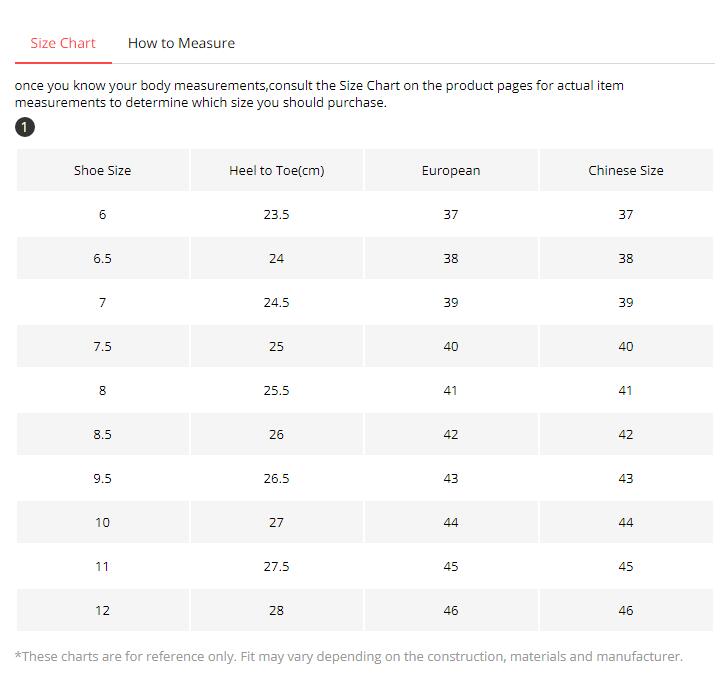Select shoe size 6 cell
726x687 pixels.
click(x=102, y=214)
